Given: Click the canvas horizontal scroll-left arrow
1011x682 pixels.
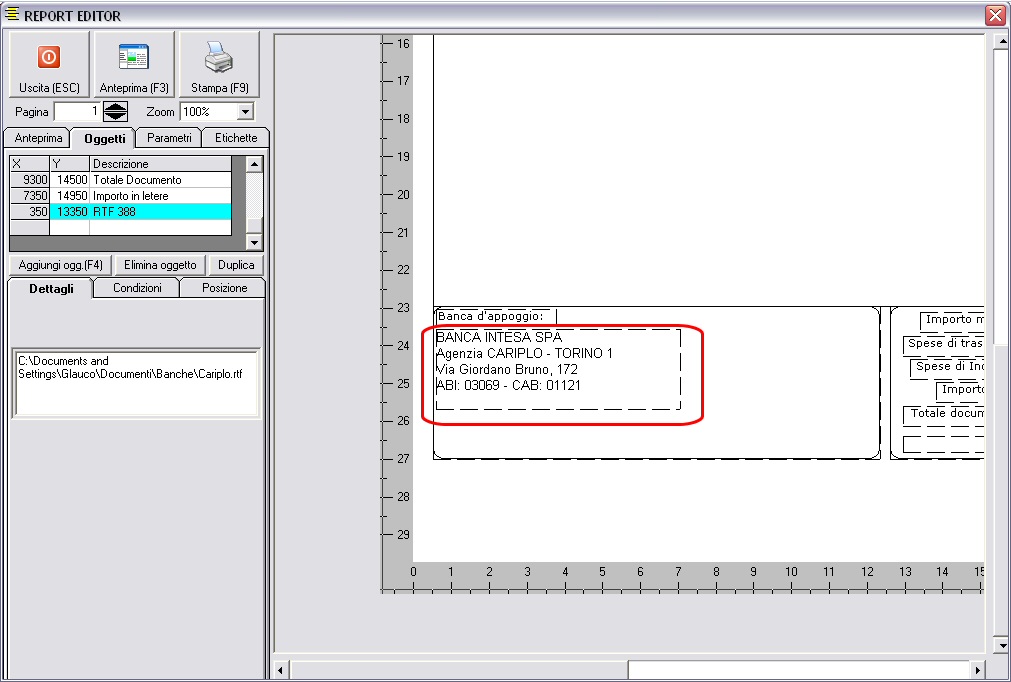Looking at the screenshot, I should (x=280, y=670).
